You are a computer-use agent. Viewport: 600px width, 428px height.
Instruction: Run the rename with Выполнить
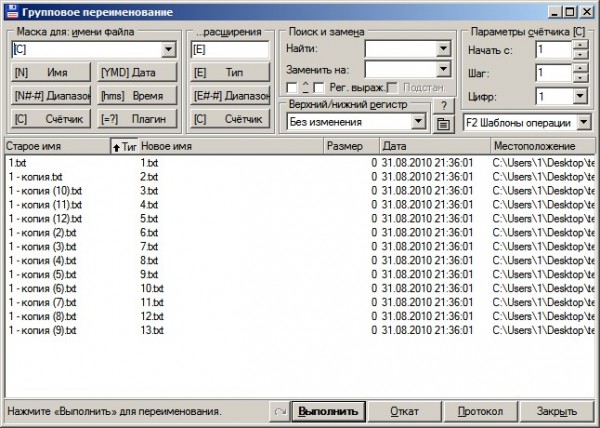[328, 412]
